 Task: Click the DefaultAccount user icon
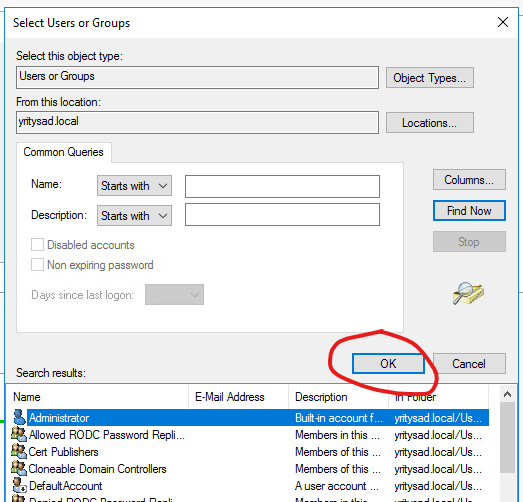click(19, 485)
